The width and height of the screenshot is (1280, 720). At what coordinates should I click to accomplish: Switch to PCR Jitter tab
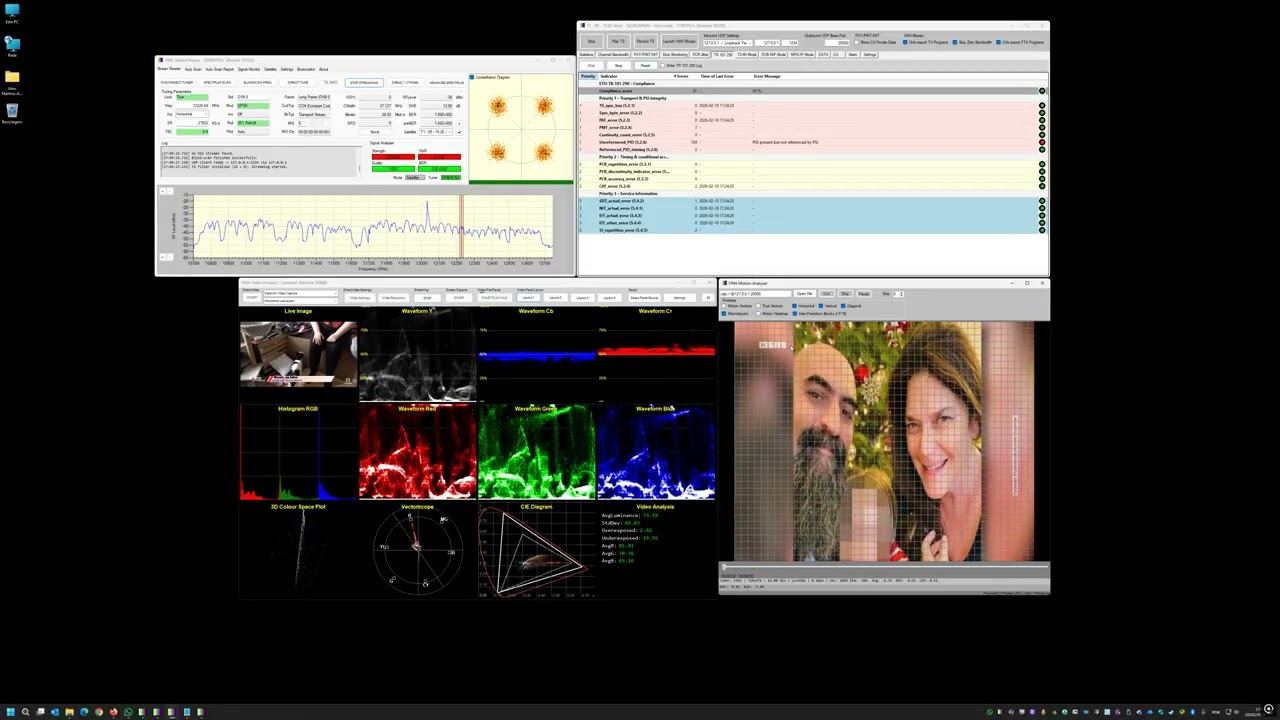click(700, 54)
